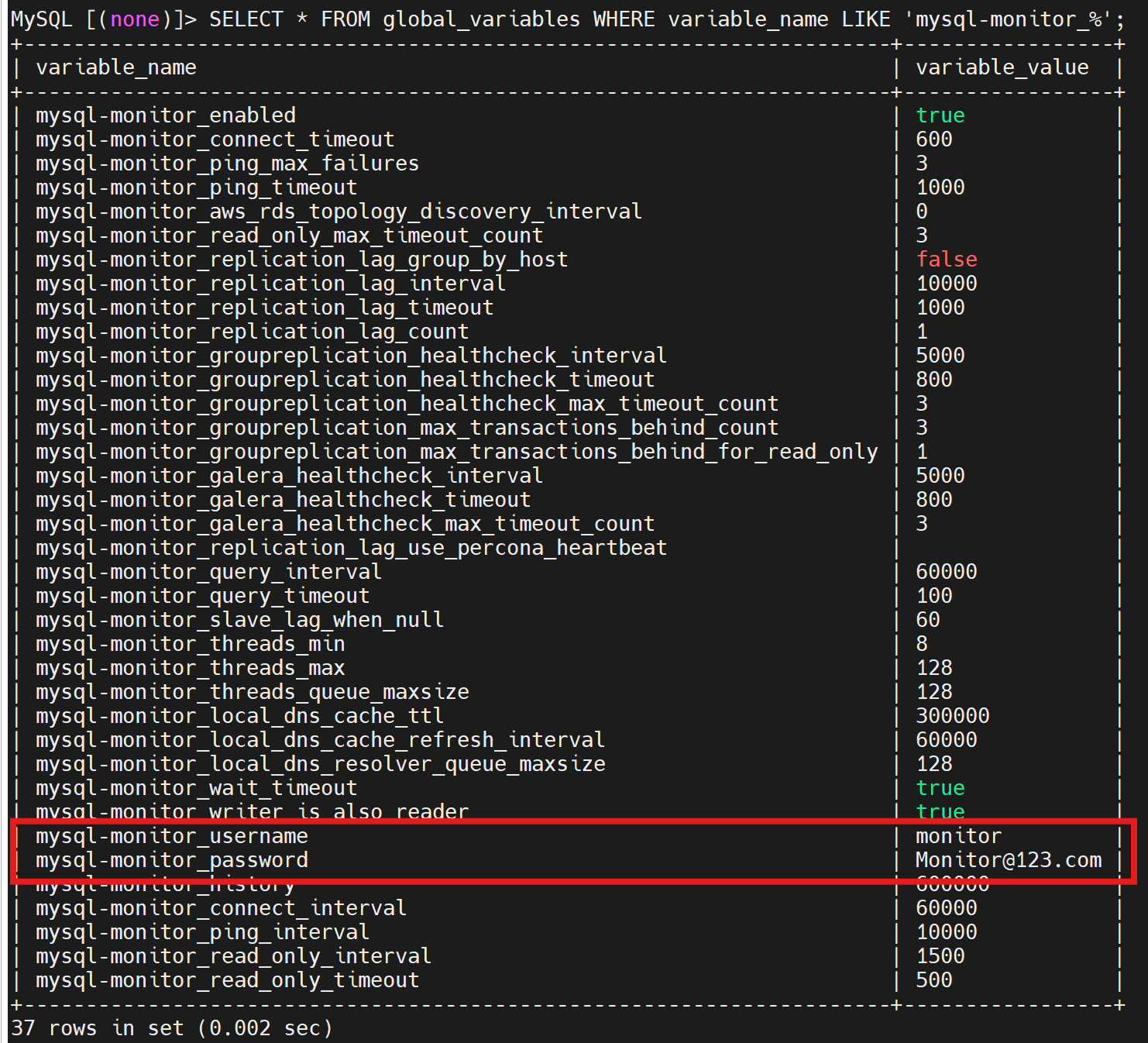1148x1043 pixels.
Task: Click value 100 for query_timeout
Action: [934, 597]
